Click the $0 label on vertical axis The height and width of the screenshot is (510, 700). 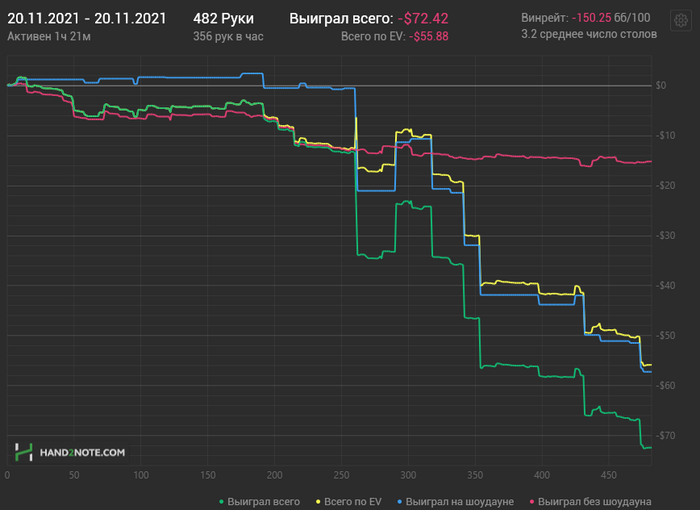click(x=661, y=85)
